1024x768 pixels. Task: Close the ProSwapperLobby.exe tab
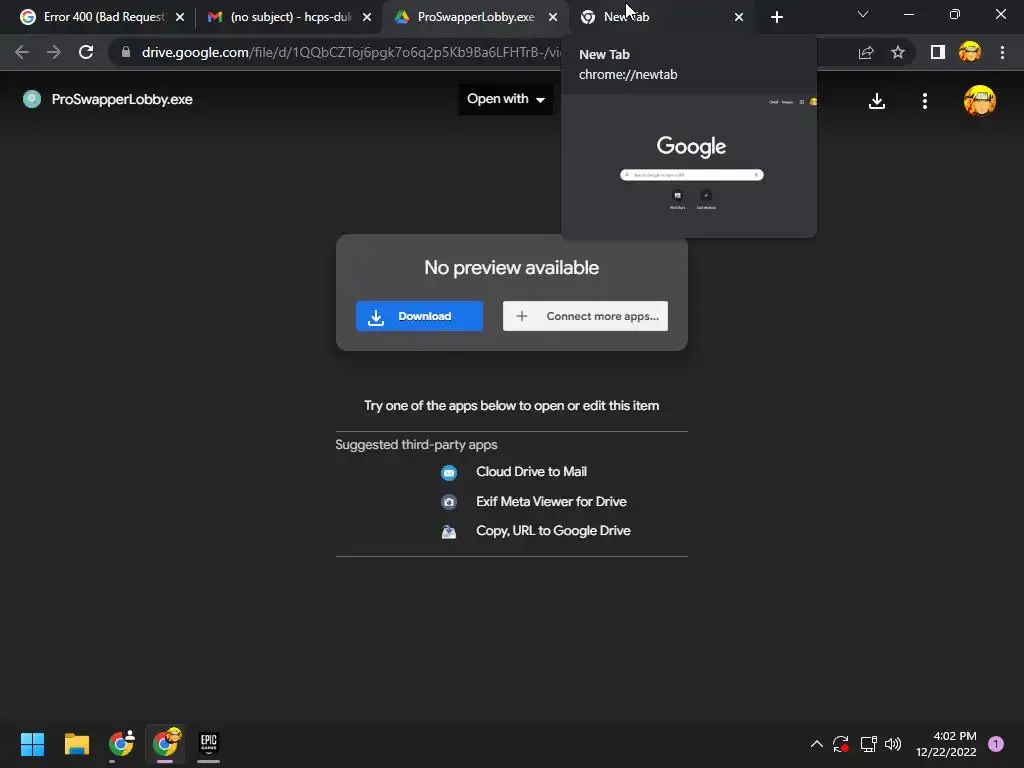tap(553, 17)
